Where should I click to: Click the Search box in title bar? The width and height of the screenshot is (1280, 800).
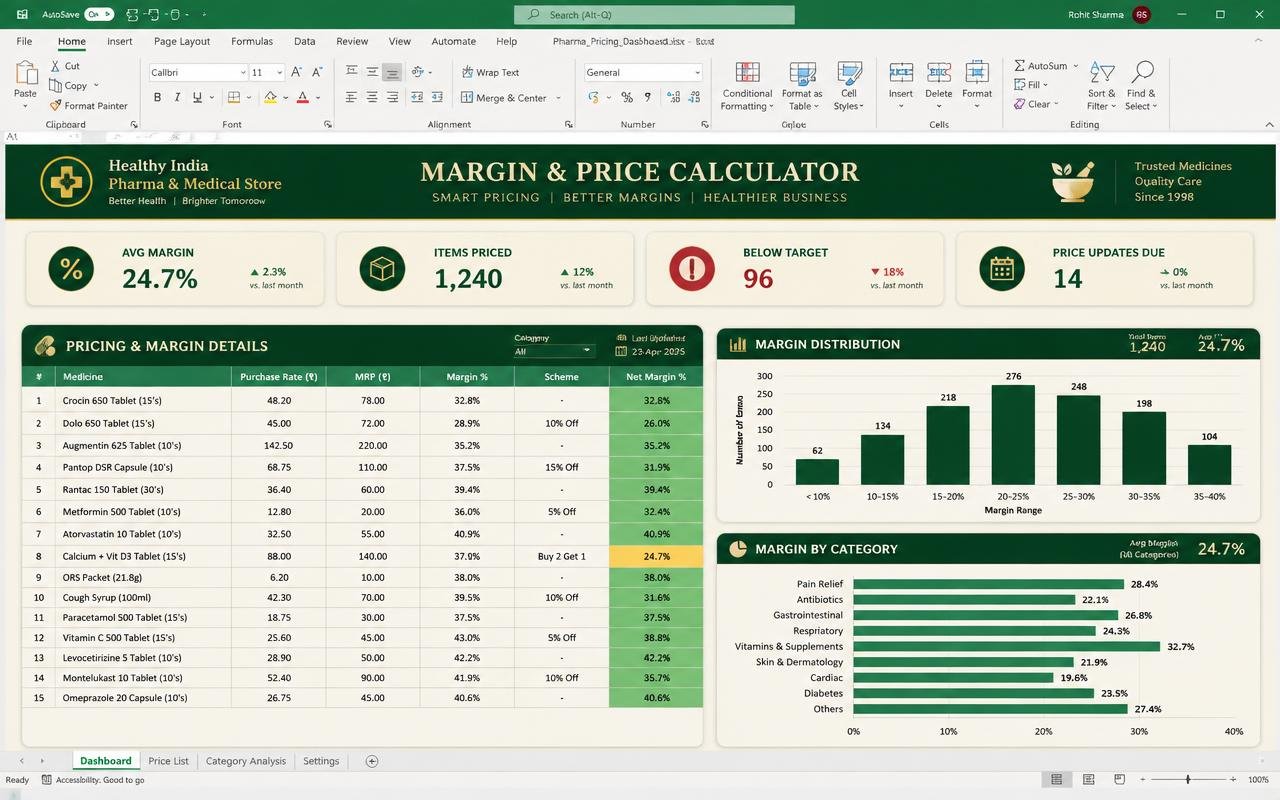(654, 15)
